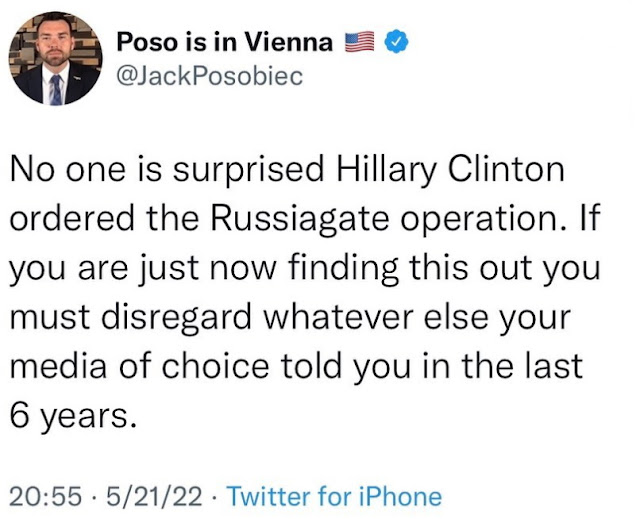Open the round profile avatar photo
The image size is (640, 519).
click(x=56, y=59)
